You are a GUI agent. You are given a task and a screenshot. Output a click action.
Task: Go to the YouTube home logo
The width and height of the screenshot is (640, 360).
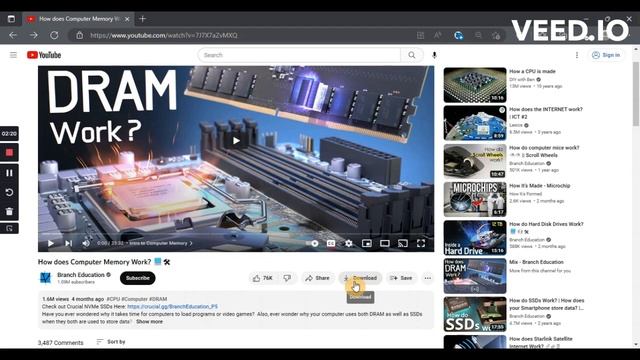[44, 55]
